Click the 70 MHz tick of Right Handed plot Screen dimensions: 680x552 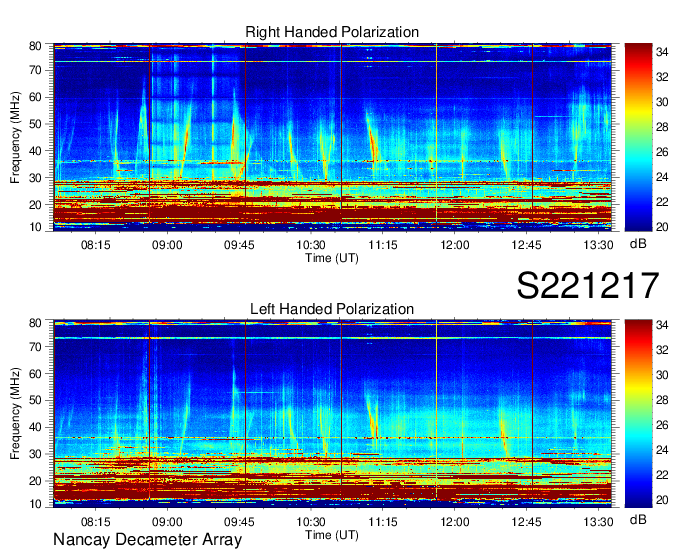click(x=35, y=70)
